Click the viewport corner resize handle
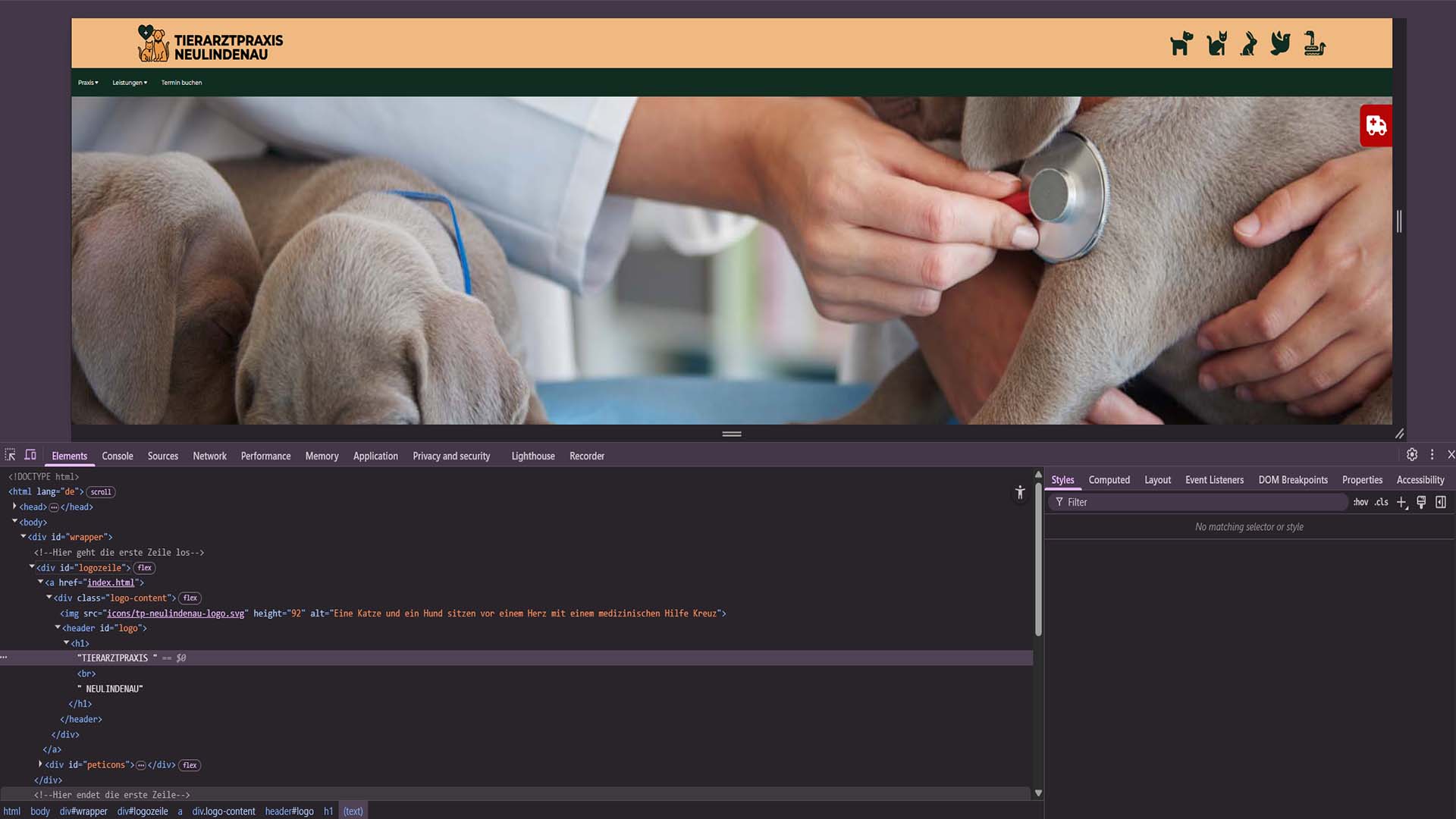Viewport: 1456px width, 819px height. [x=1399, y=434]
